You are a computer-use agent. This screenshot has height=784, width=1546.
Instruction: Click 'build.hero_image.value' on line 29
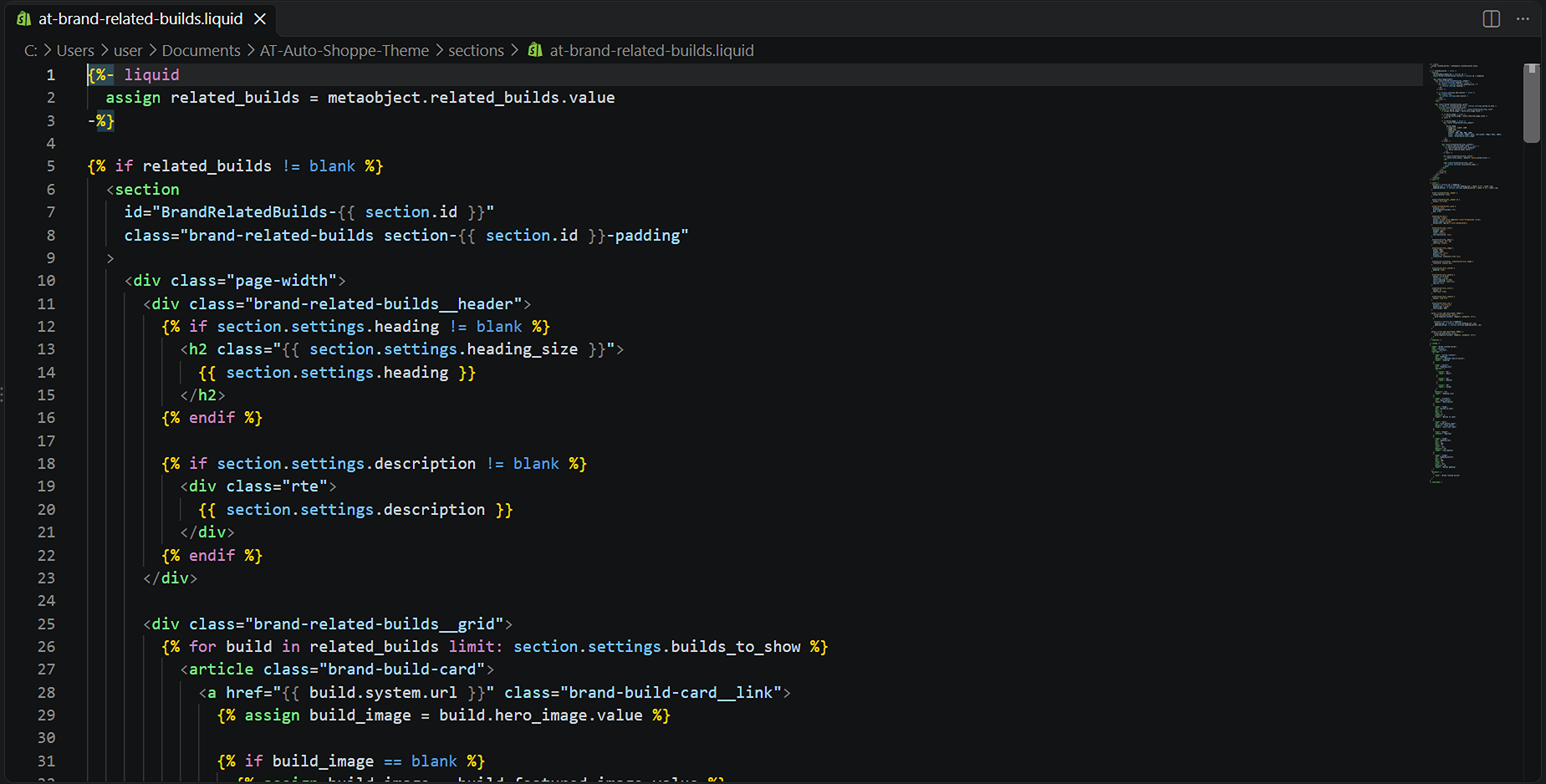(x=541, y=715)
